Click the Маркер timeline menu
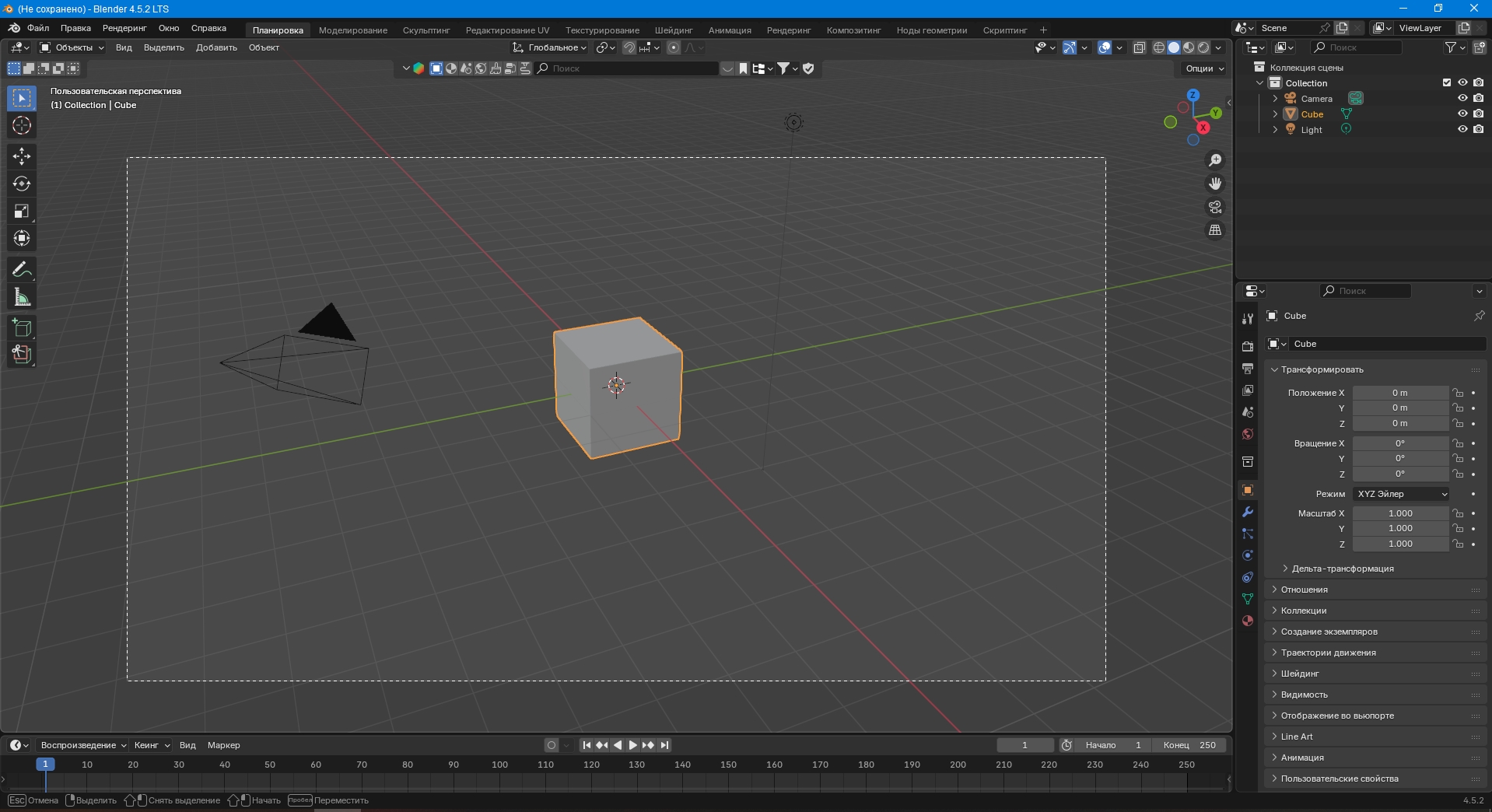Viewport: 1492px width, 812px height. coord(223,745)
